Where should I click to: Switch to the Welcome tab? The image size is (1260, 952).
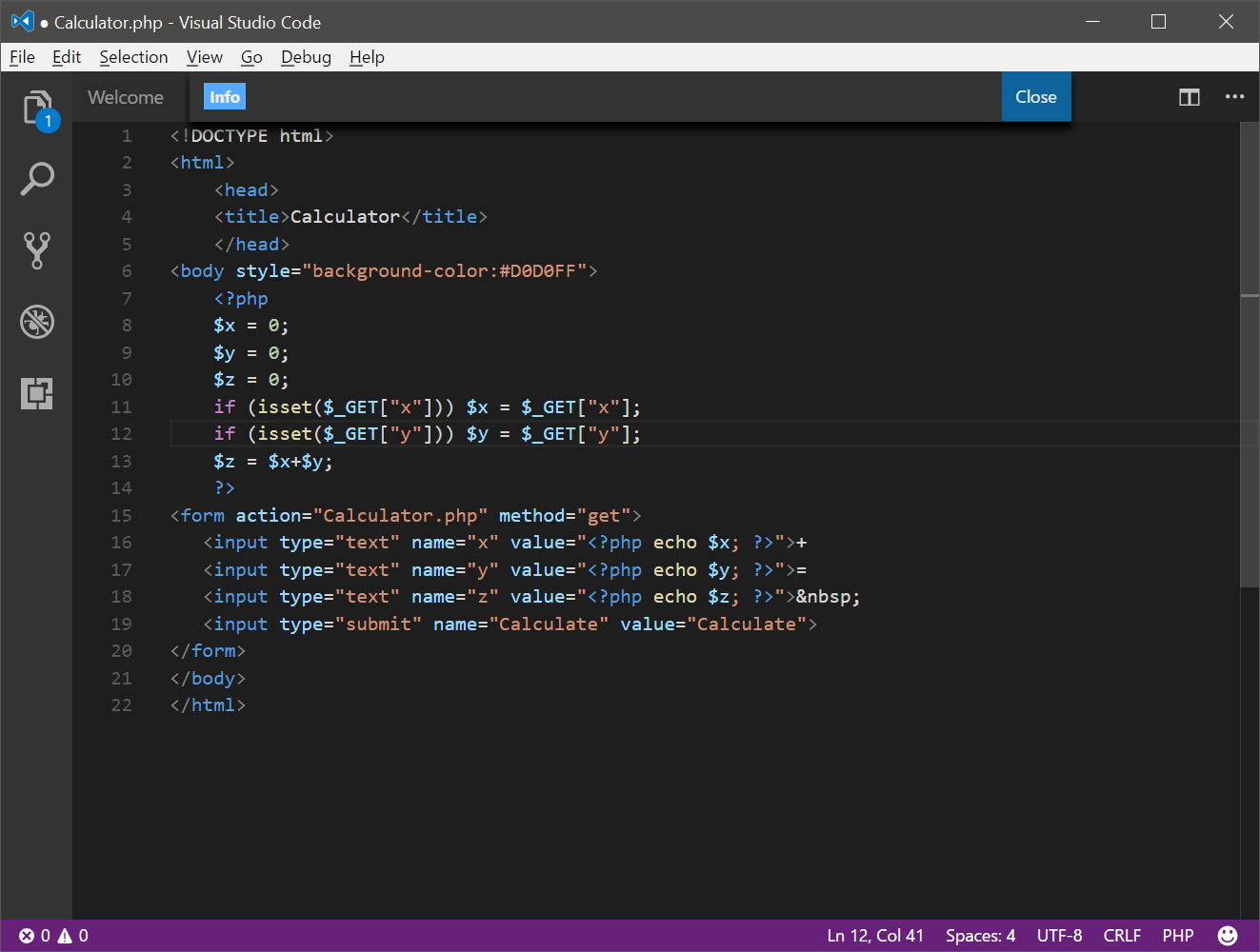[126, 97]
